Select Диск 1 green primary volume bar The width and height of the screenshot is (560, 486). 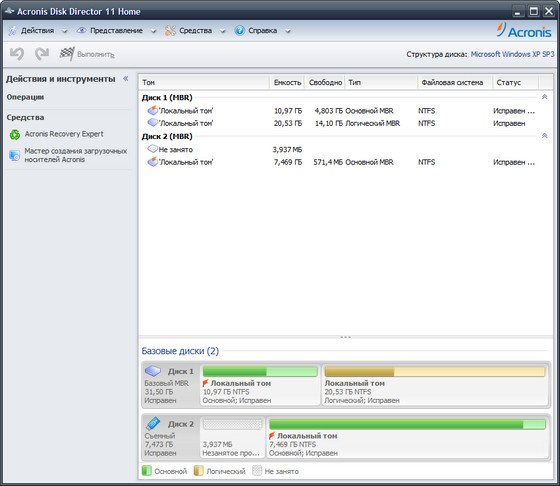point(260,372)
